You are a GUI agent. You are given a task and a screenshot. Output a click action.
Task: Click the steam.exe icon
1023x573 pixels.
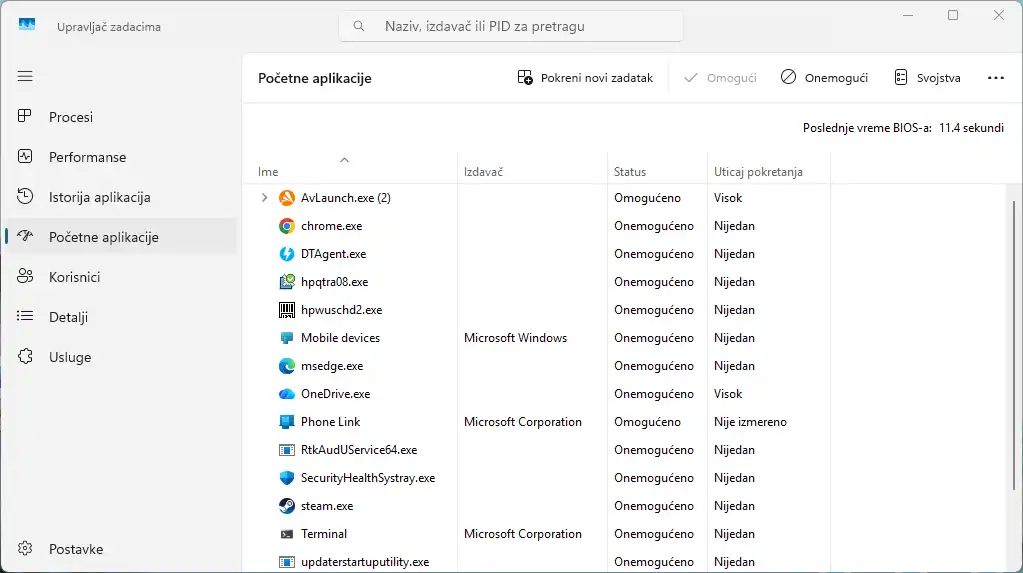(286, 506)
